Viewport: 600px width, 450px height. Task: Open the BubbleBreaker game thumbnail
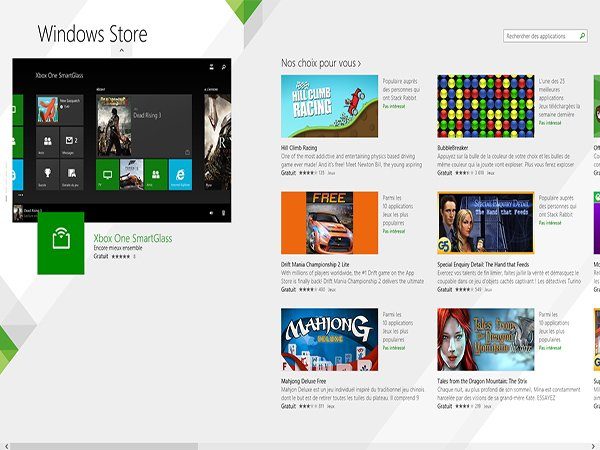486,106
